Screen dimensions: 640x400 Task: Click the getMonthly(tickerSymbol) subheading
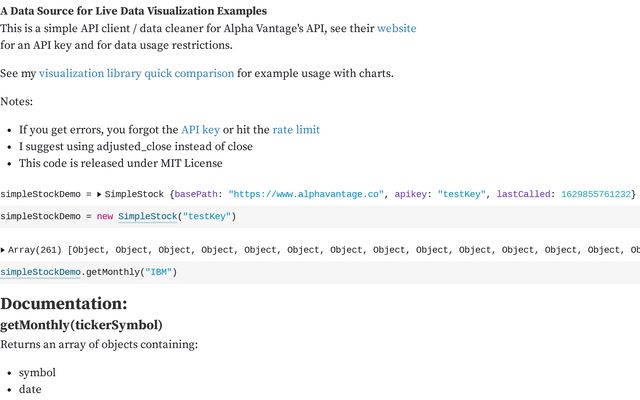(81, 325)
